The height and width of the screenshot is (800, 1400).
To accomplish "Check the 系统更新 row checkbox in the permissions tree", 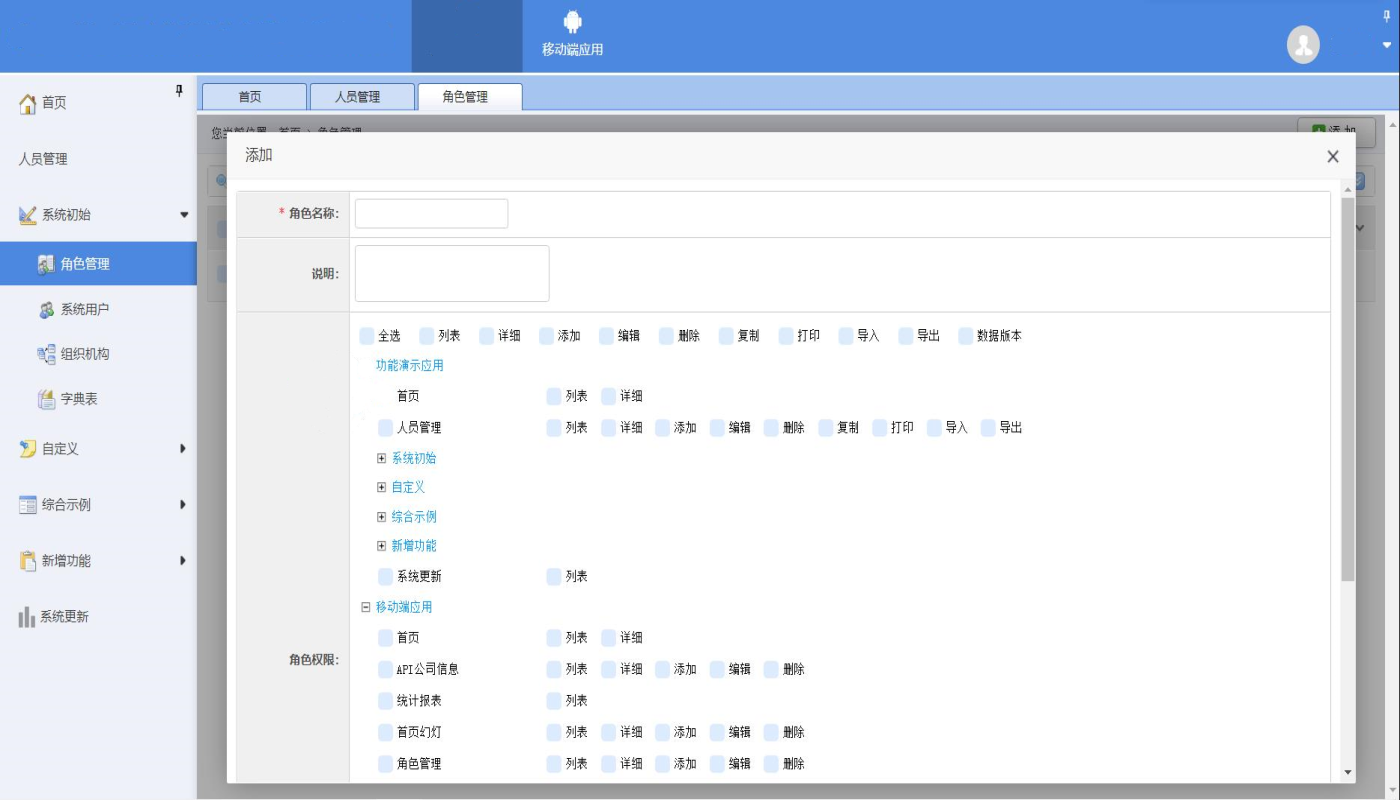I will (386, 577).
